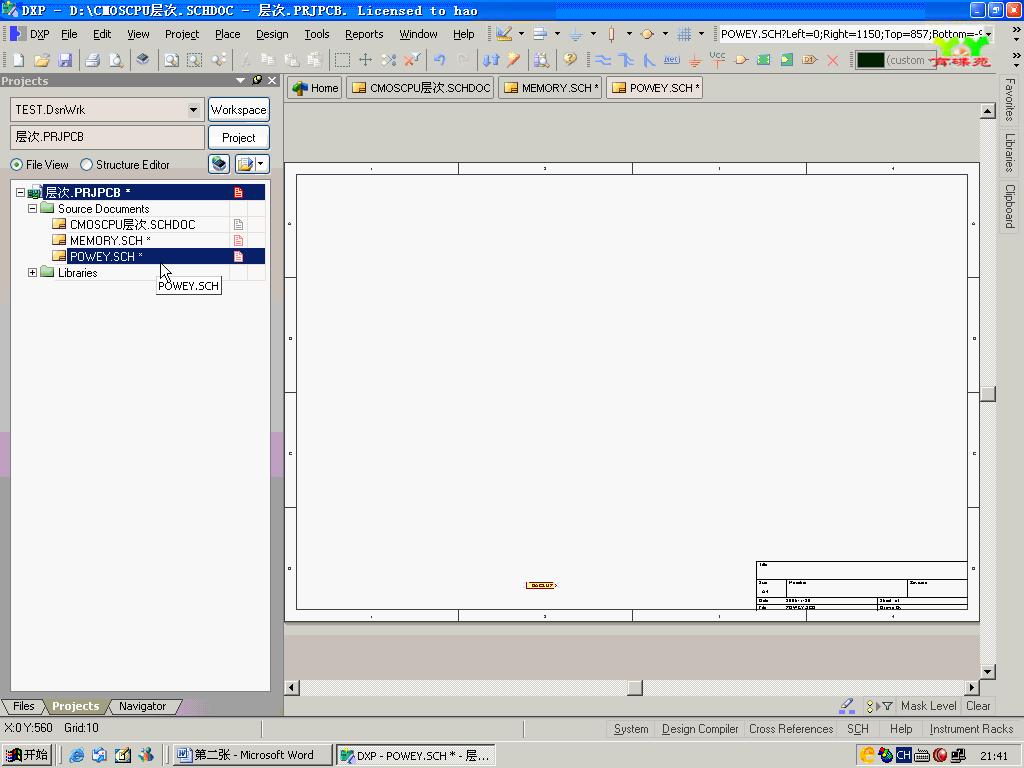Click the Workspace button
The width and height of the screenshot is (1024, 768).
[238, 110]
